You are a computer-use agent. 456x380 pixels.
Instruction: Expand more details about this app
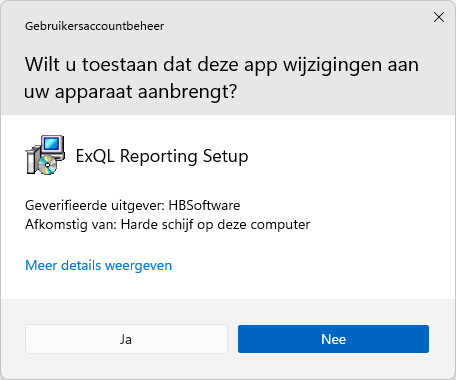[x=99, y=266]
